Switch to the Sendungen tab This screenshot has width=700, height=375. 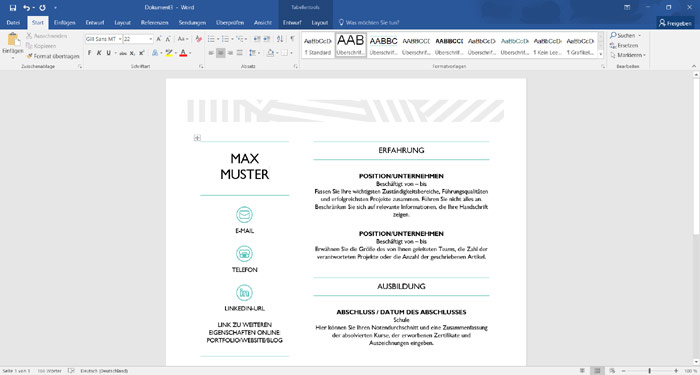pos(192,22)
